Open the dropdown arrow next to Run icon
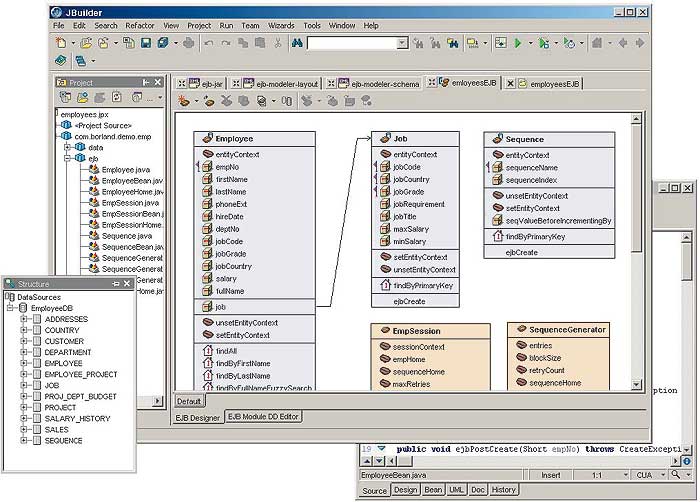Screen dimensions: 700x502 [530, 43]
